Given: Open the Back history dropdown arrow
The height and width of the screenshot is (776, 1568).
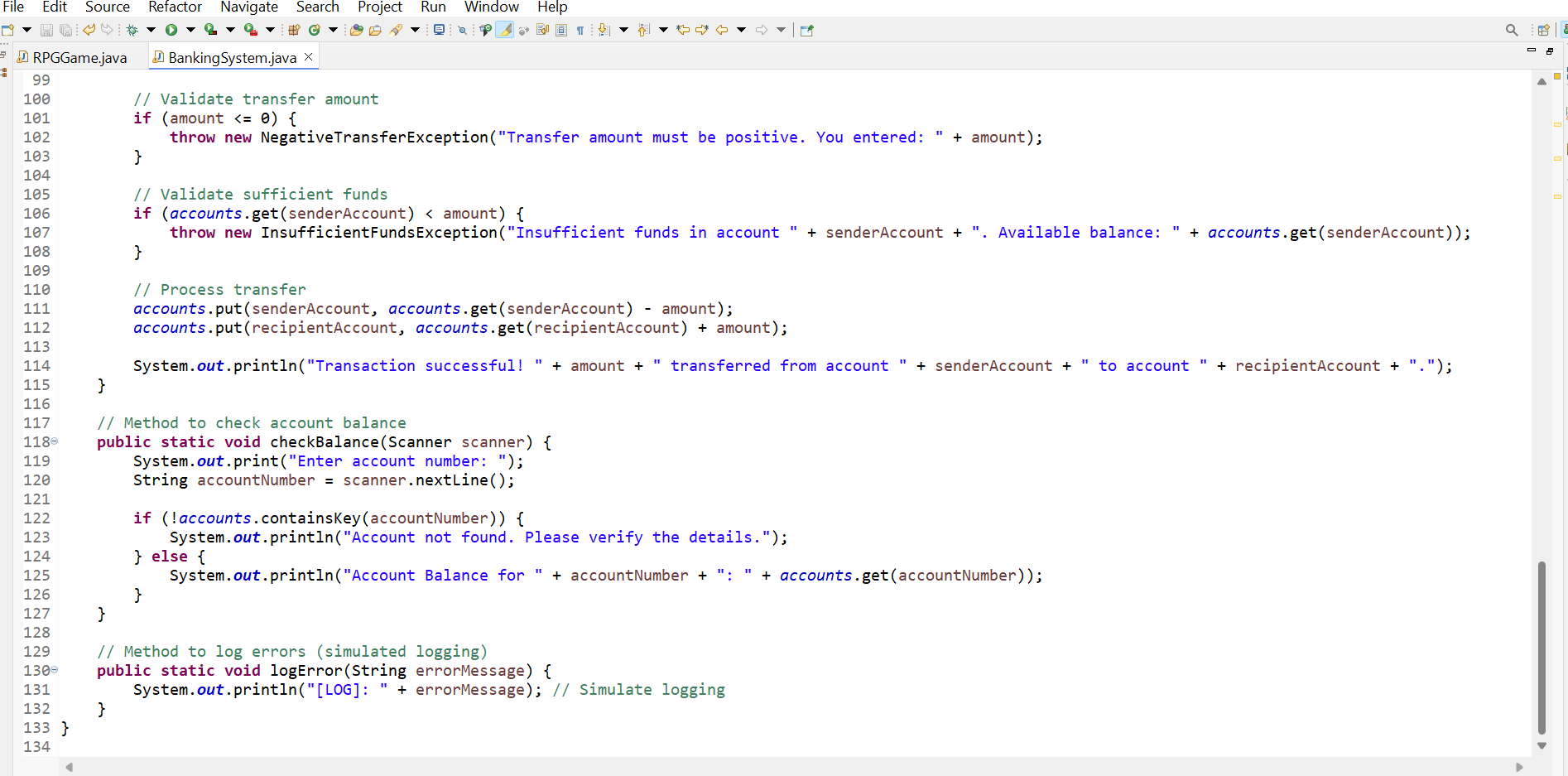Looking at the screenshot, I should (741, 30).
